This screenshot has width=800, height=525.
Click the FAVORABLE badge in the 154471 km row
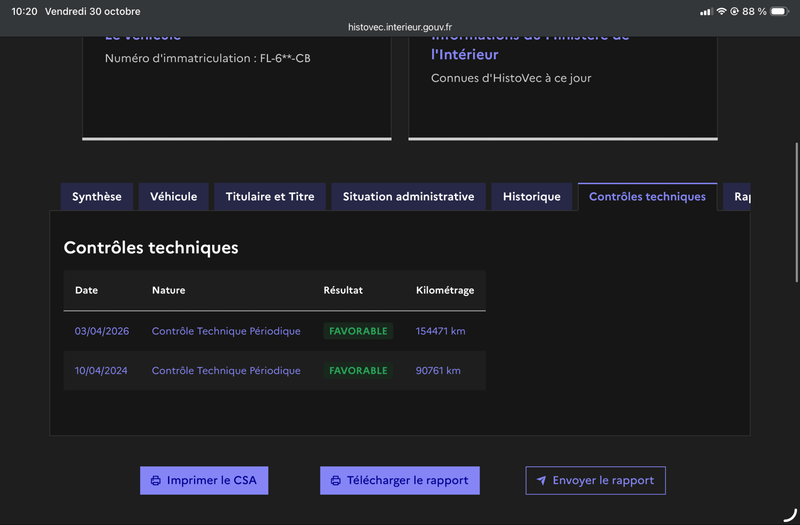(358, 331)
